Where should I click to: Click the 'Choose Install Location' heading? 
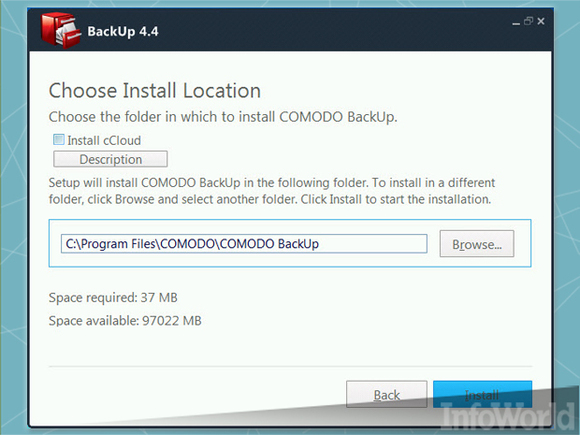[x=155, y=91]
